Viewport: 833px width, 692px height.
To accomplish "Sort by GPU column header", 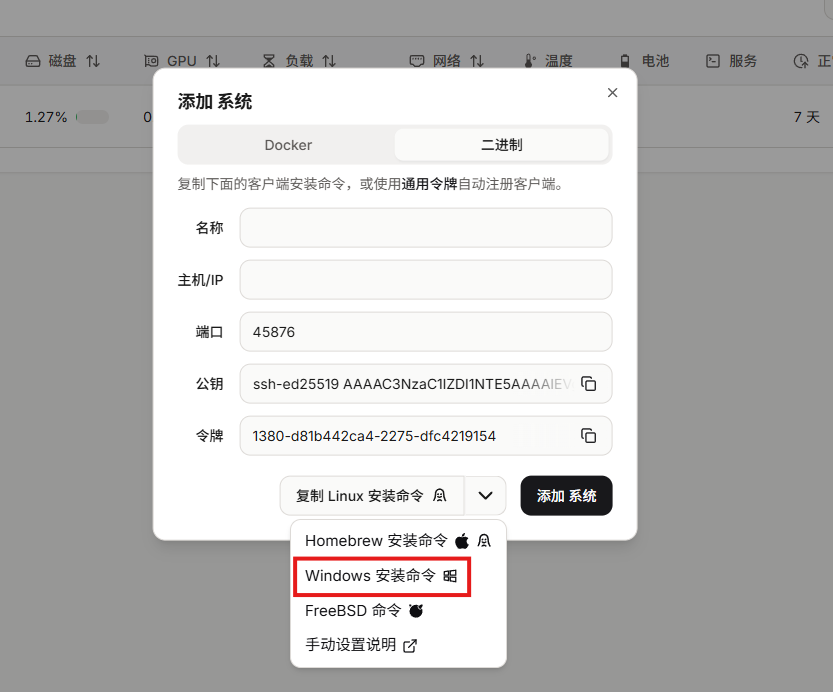I will 182,61.
